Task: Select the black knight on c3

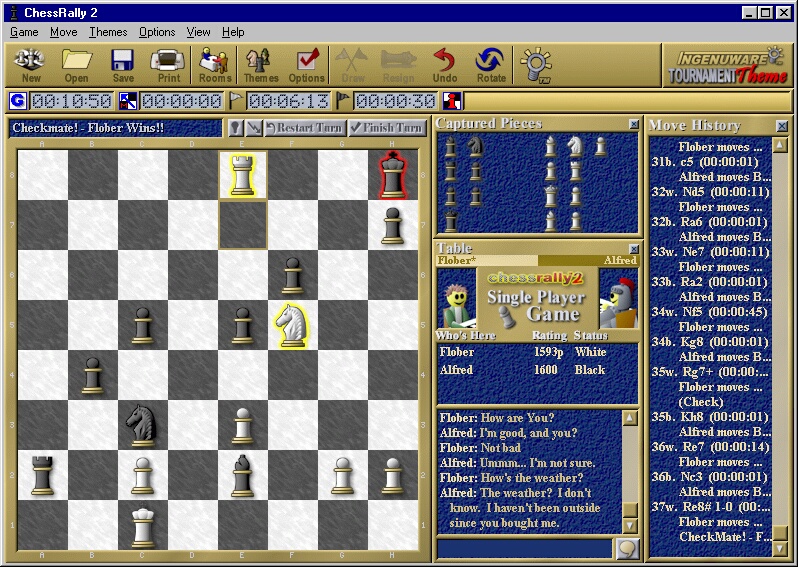Action: [x=142, y=425]
